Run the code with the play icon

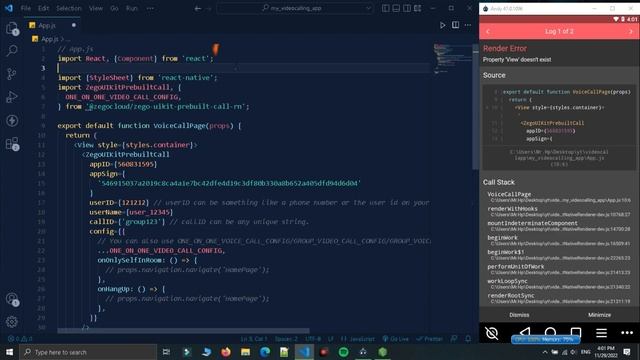442,25
